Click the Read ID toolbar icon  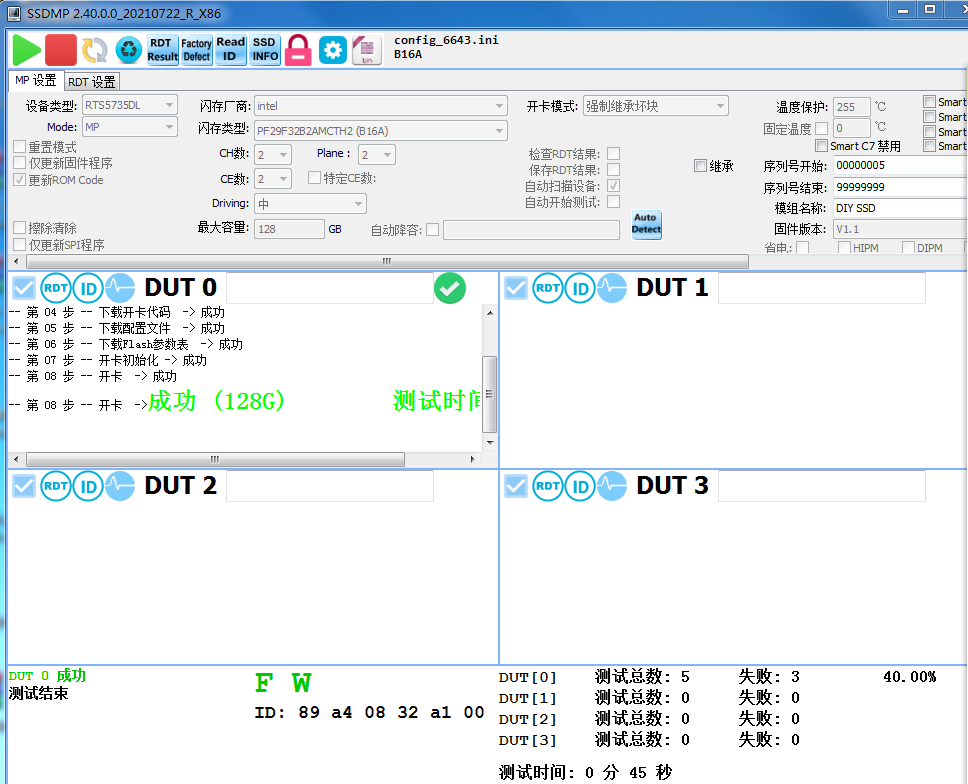[230, 50]
